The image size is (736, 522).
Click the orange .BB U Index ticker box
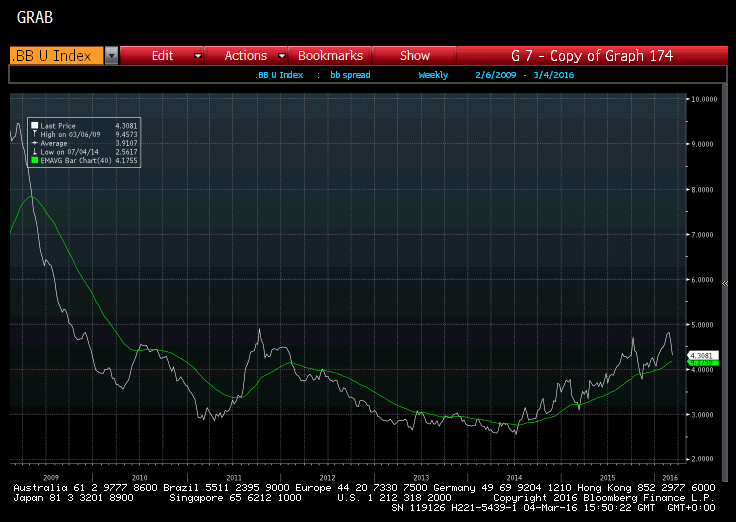point(56,56)
